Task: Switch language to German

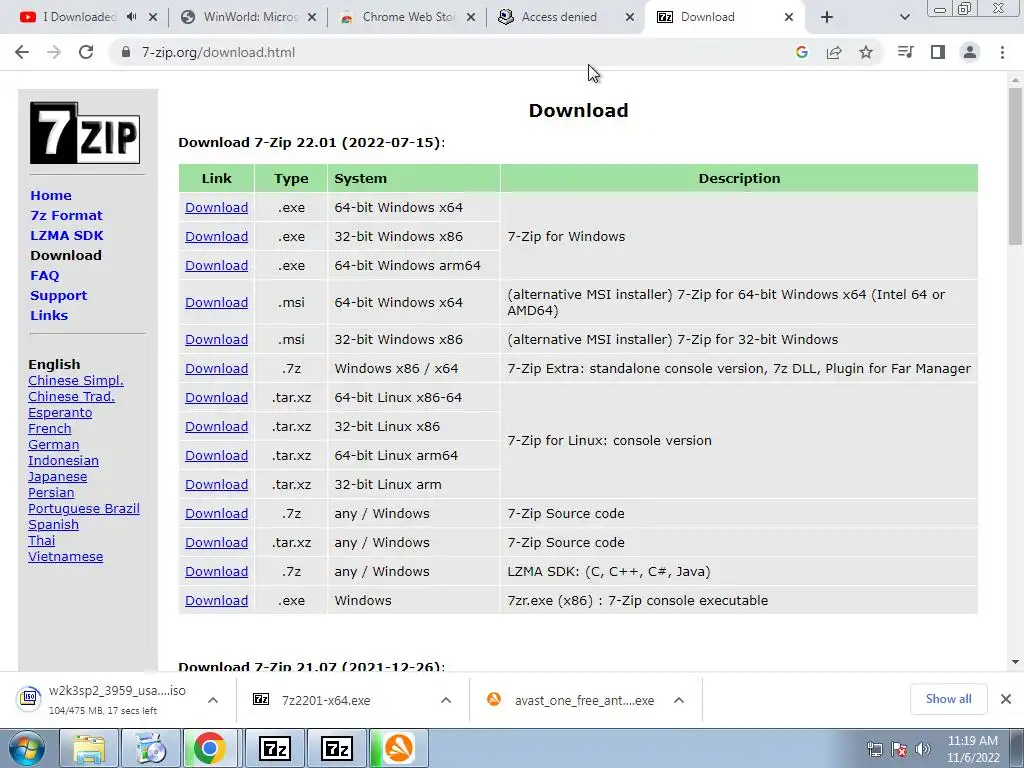Action: tap(54, 445)
